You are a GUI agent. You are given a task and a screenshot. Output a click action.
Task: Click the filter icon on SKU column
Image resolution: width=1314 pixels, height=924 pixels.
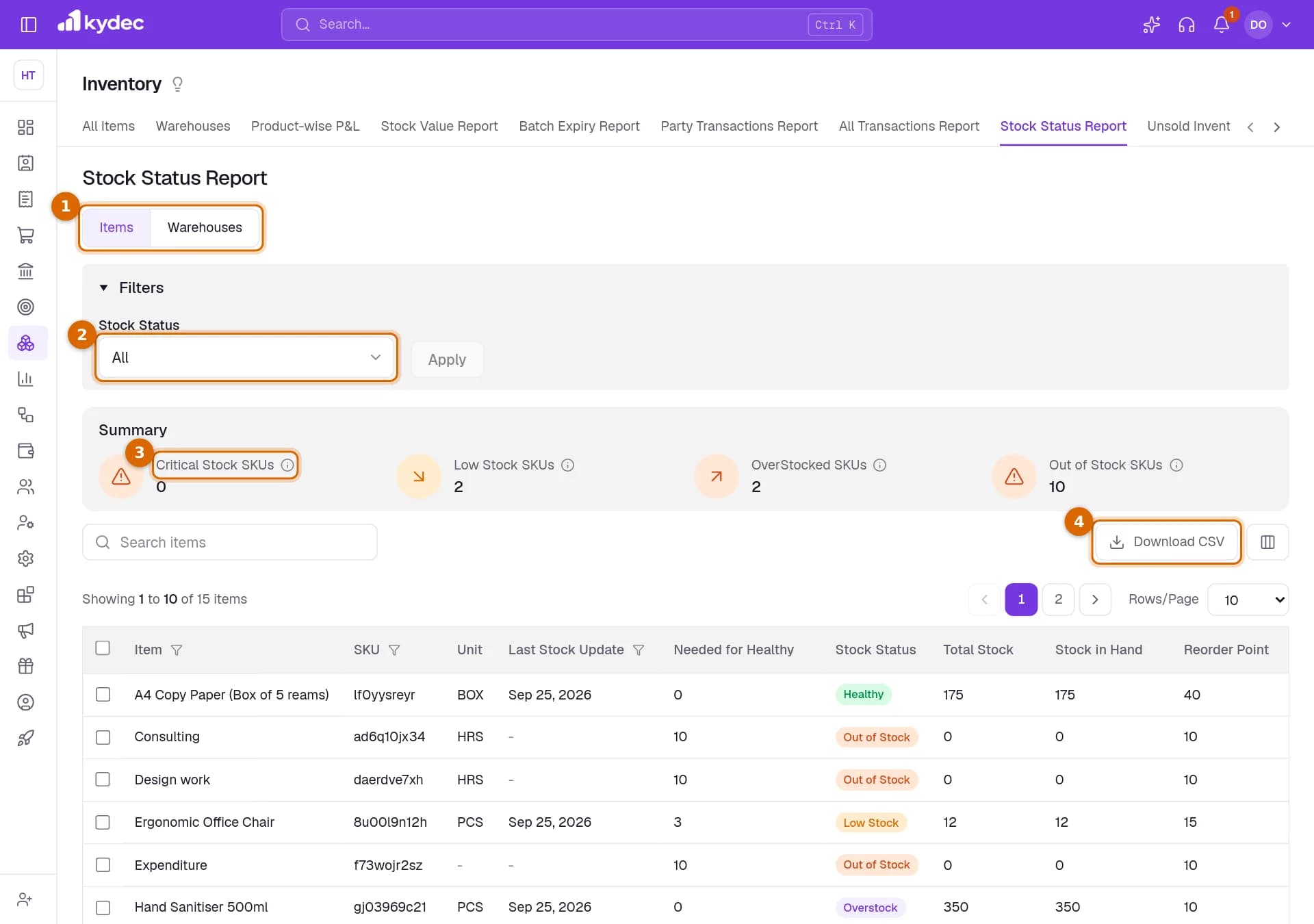click(394, 650)
